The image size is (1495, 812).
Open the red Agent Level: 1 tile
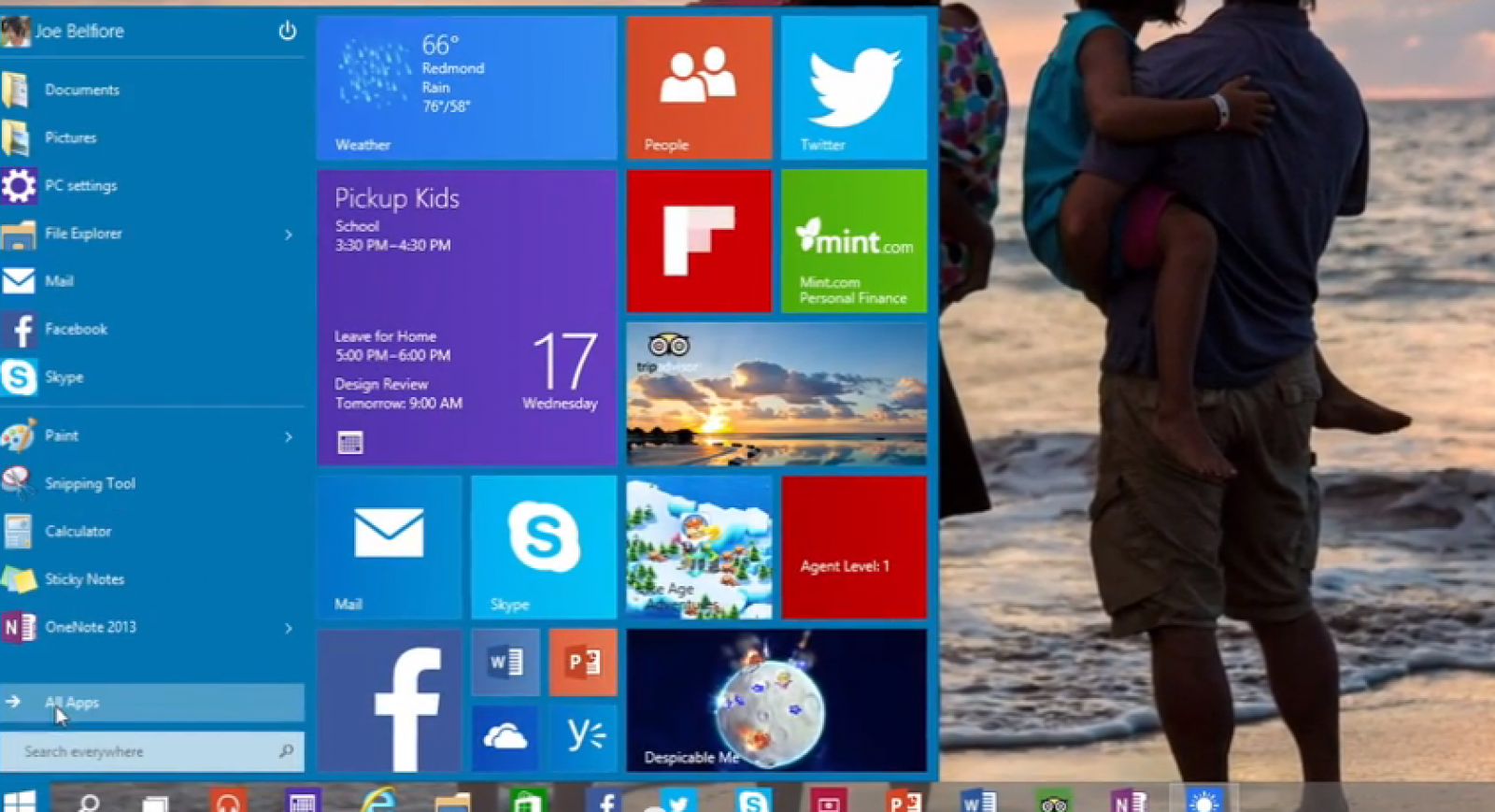(853, 548)
